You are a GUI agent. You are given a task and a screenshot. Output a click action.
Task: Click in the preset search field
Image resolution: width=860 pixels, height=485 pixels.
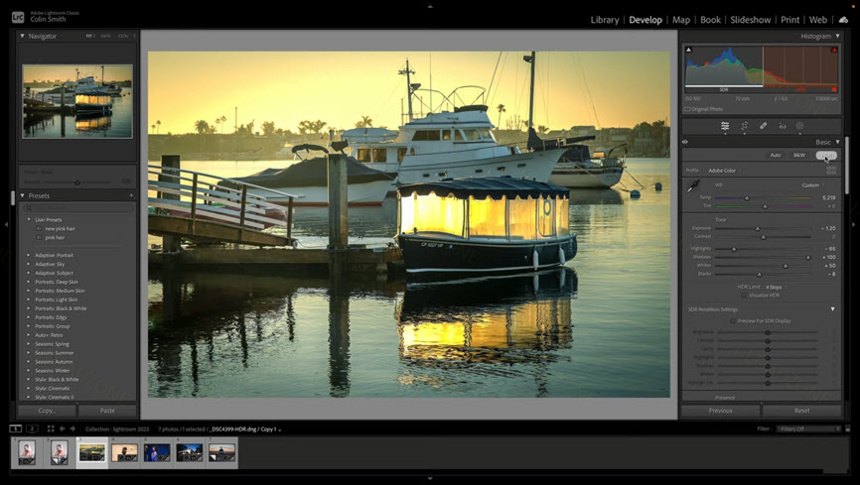pos(78,208)
